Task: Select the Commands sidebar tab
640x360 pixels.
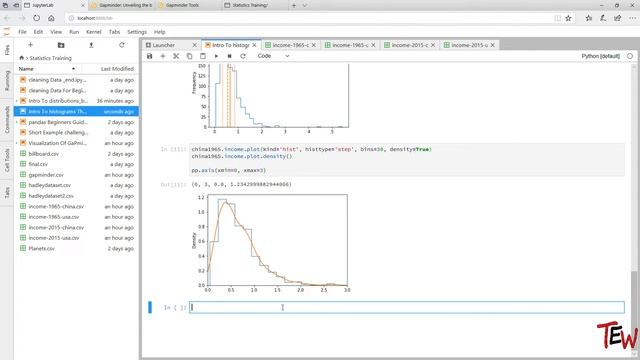Action: (x=7, y=120)
